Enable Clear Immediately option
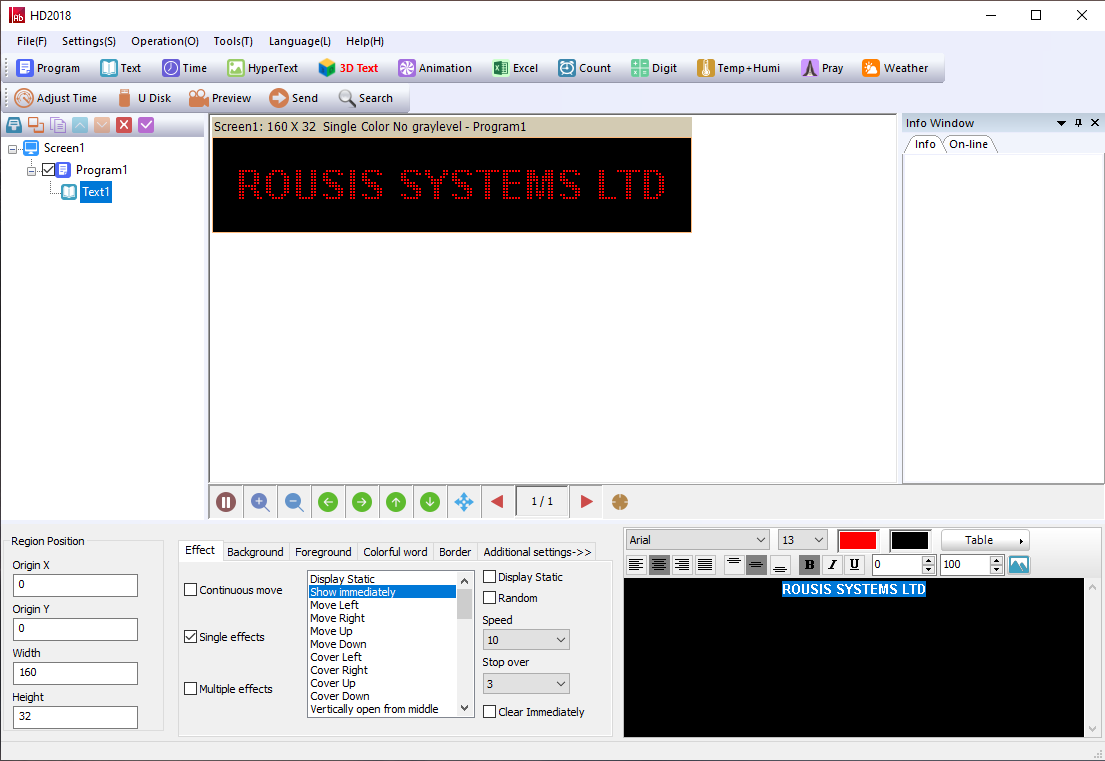This screenshot has height=761, width=1105. (490, 712)
